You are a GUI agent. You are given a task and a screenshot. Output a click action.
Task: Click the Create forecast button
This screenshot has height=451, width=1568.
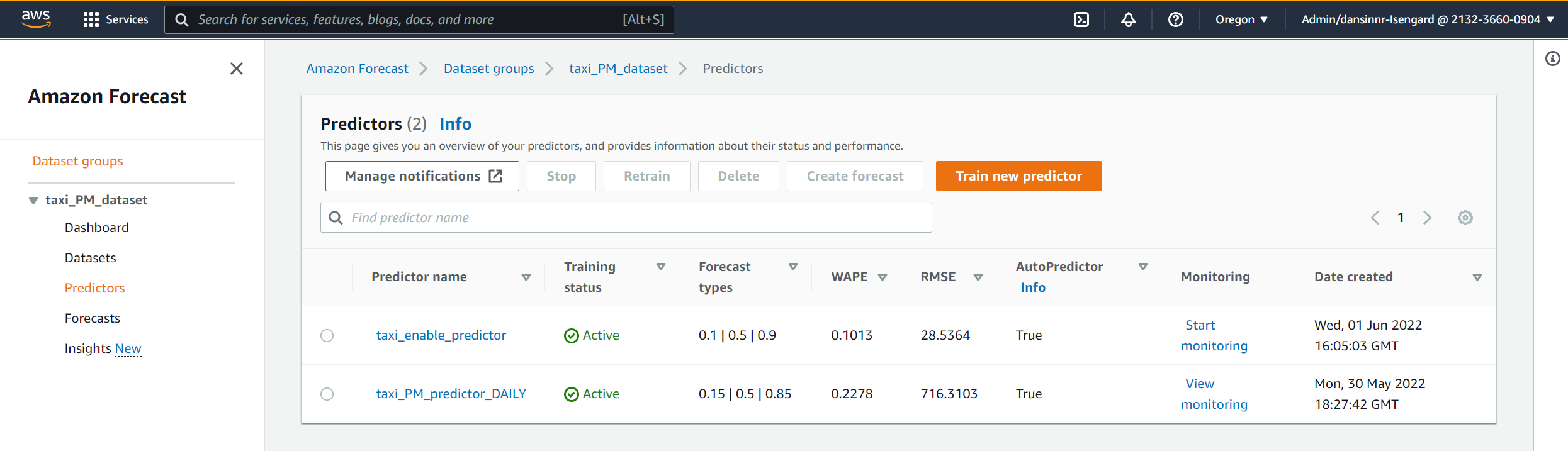(x=855, y=176)
